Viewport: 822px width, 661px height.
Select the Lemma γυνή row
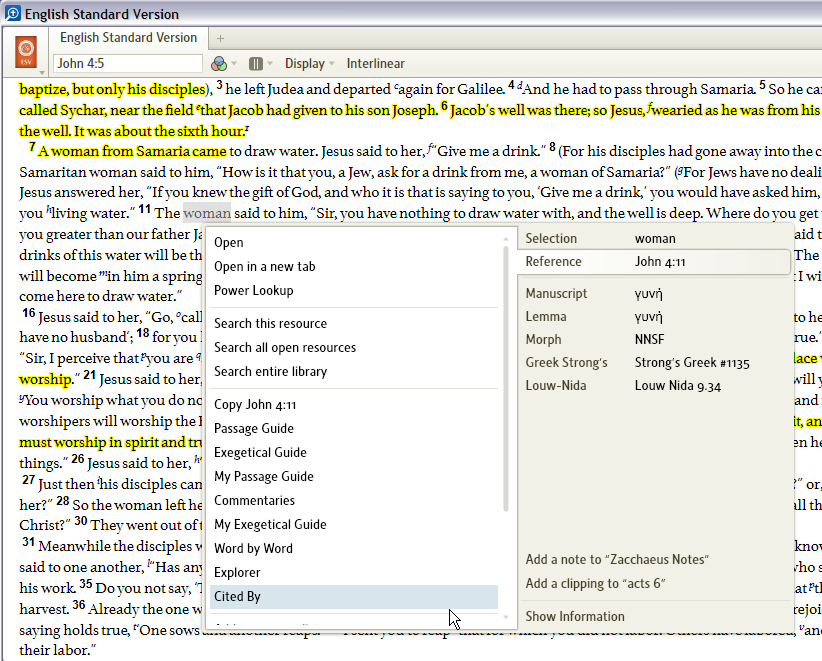point(655,317)
